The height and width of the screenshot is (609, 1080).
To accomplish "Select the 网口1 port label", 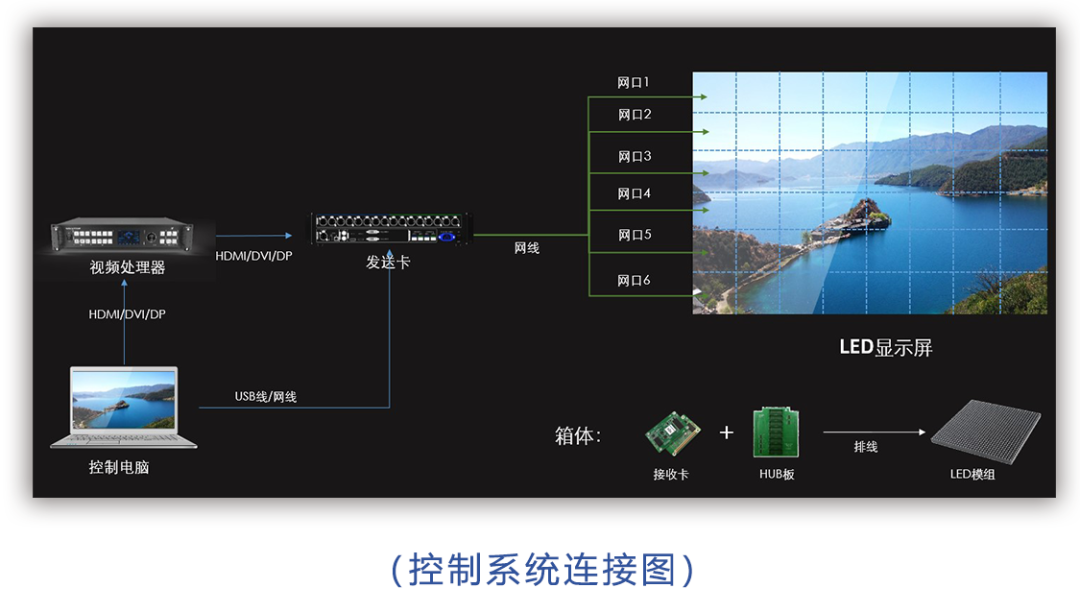I will click(x=634, y=82).
